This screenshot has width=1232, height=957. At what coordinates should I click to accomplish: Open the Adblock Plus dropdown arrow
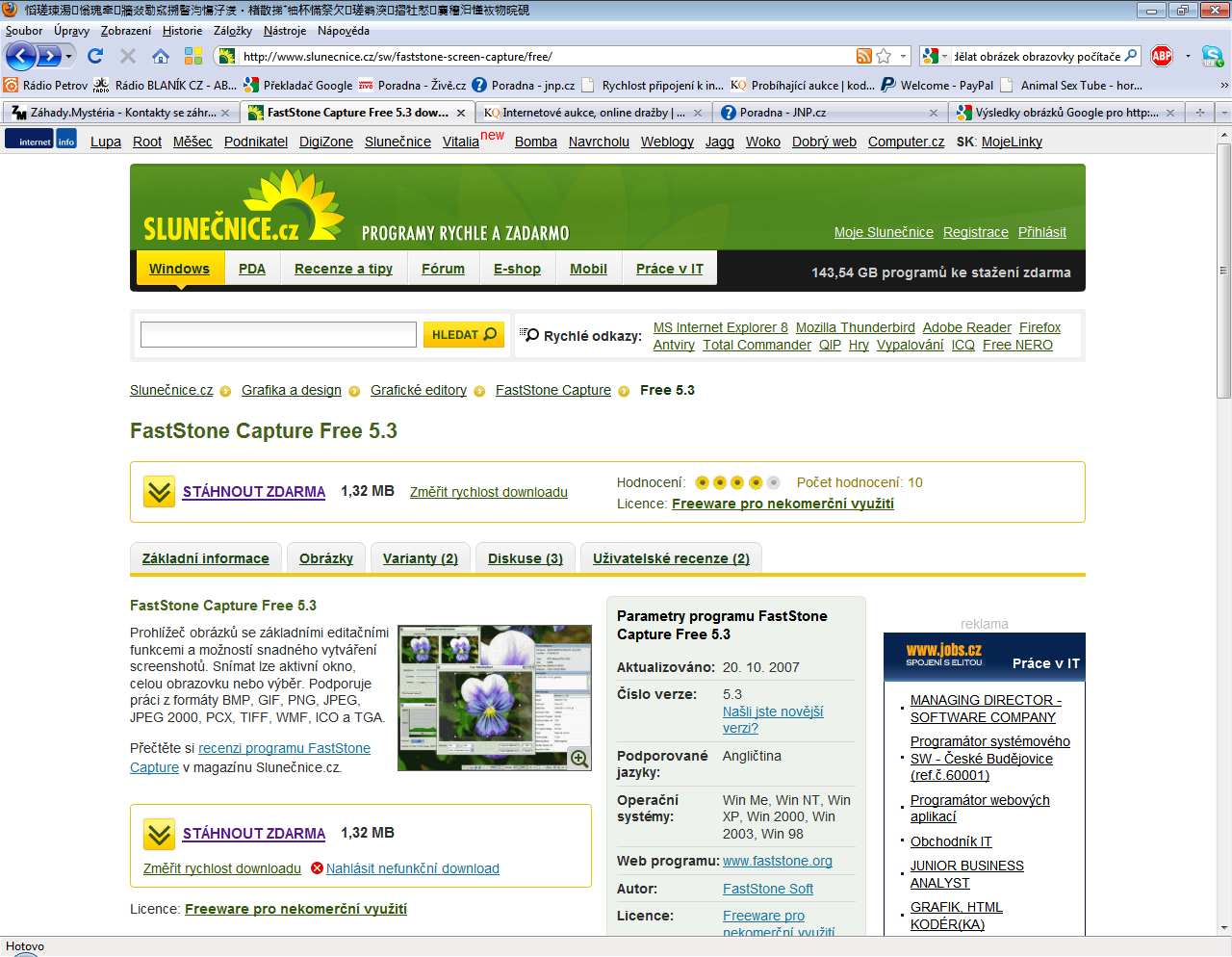point(1188,56)
